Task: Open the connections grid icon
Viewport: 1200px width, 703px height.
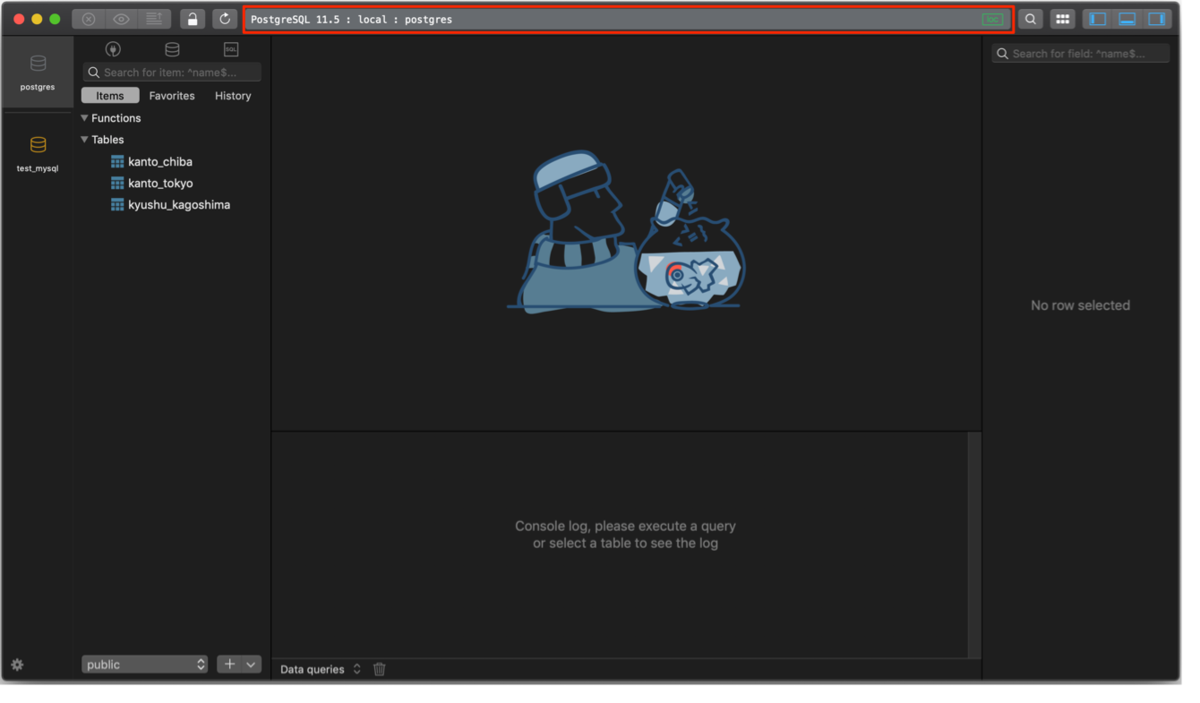Action: pyautogui.click(x=1062, y=19)
